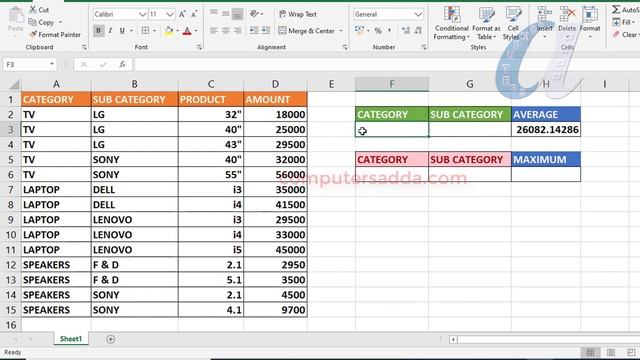Image resolution: width=640 pixels, height=360 pixels.
Task: Align text to the middle
Action: (x=225, y=13)
